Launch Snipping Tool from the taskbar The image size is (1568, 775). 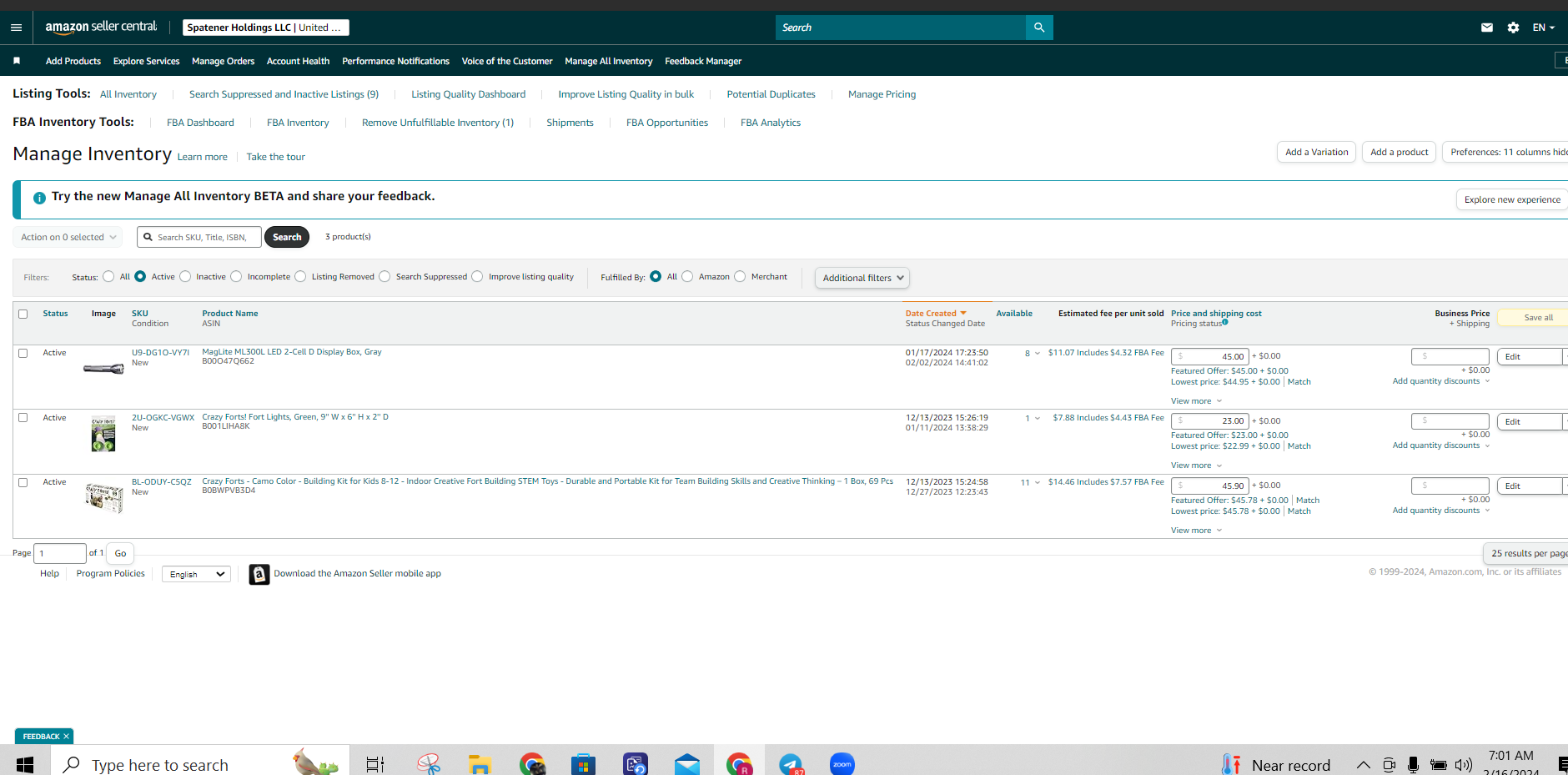429,764
